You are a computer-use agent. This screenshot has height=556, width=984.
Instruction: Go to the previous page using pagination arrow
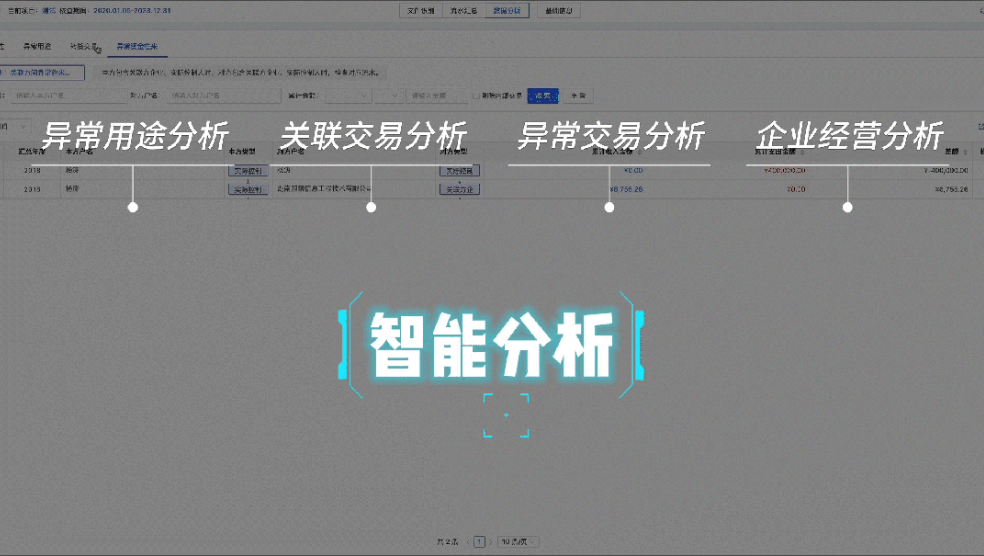tap(466, 541)
